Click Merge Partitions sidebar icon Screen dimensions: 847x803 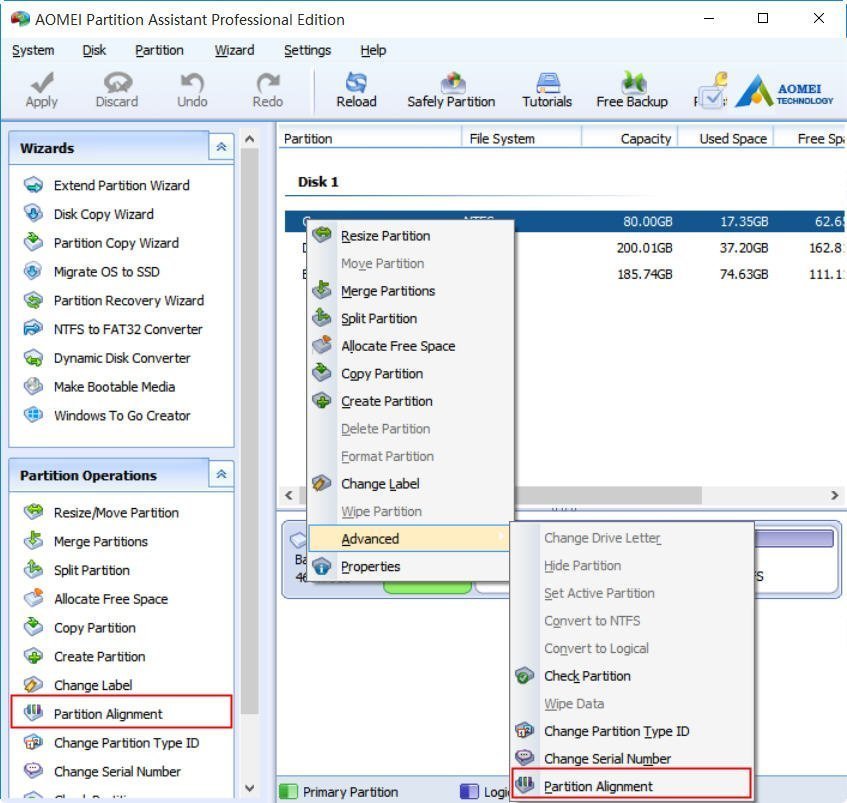click(x=33, y=541)
